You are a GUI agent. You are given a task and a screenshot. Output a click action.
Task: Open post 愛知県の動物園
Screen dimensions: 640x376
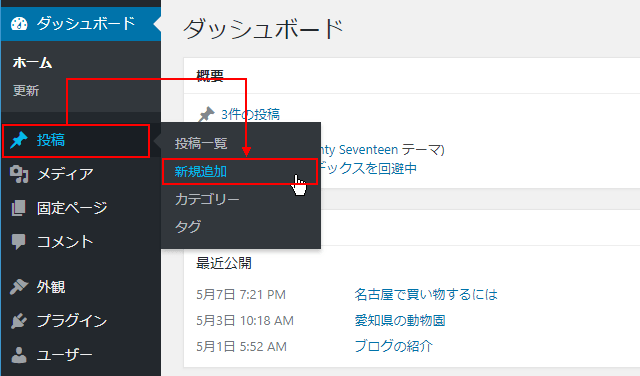pos(400,320)
